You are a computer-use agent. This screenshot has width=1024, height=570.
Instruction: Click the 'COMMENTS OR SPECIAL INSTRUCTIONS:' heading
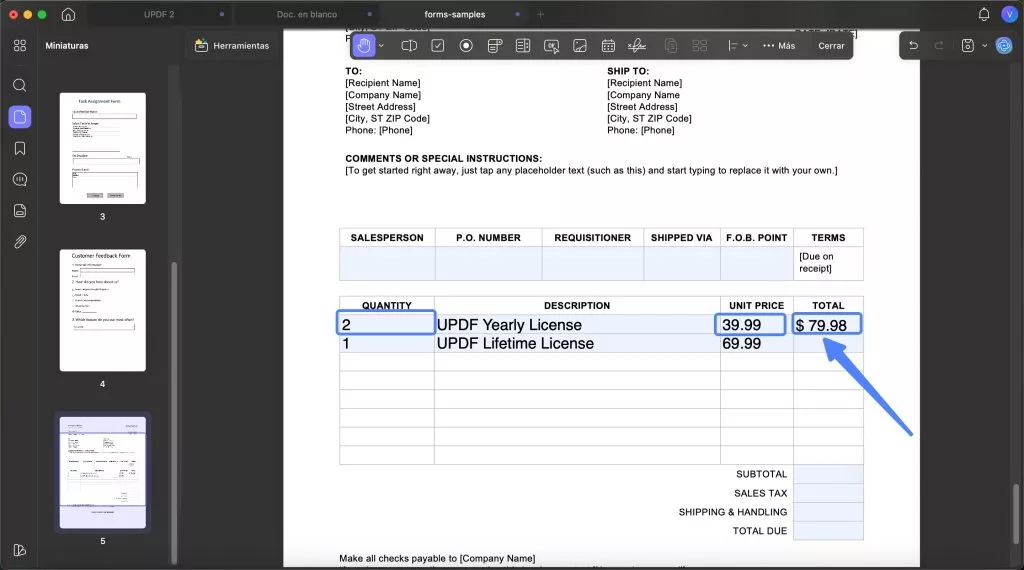click(x=443, y=159)
